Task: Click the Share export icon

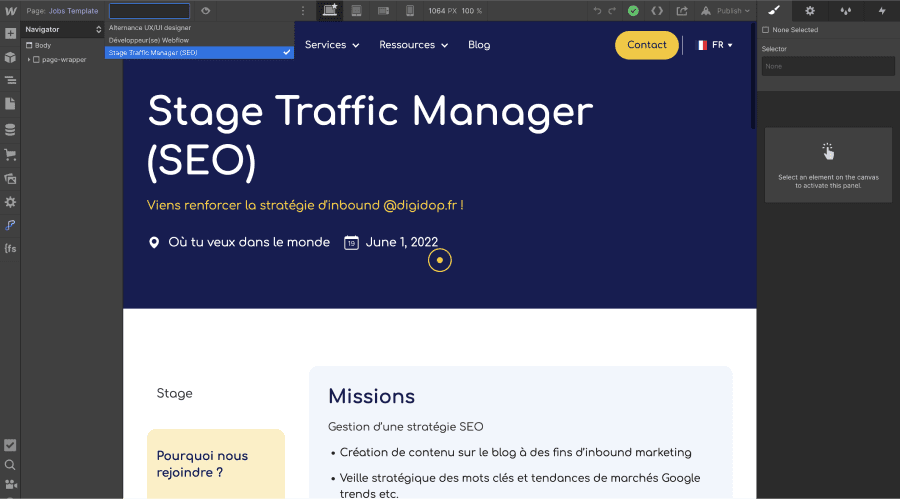Action: [x=682, y=10]
